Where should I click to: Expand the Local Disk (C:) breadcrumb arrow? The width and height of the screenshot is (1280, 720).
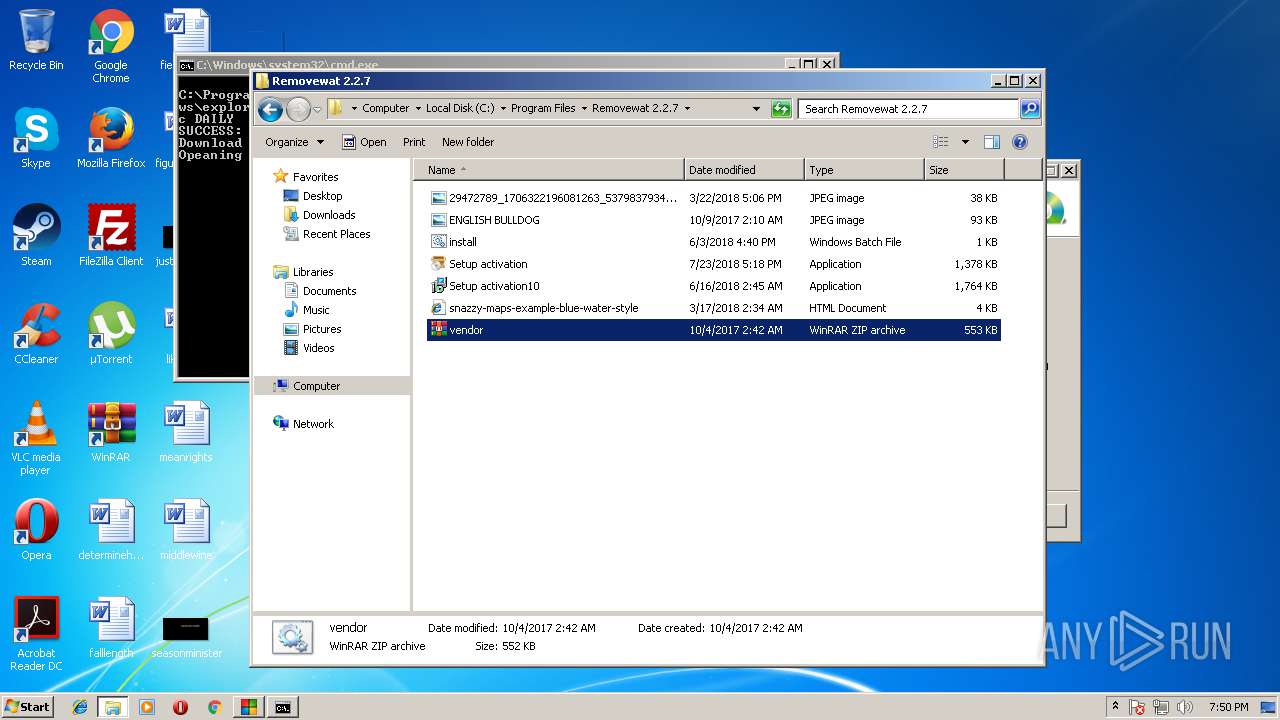pyautogui.click(x=502, y=109)
